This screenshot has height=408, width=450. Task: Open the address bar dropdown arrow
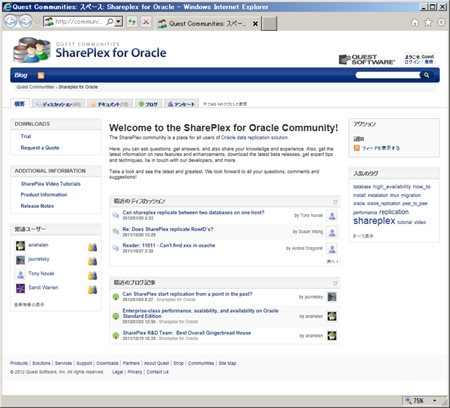tap(118, 22)
